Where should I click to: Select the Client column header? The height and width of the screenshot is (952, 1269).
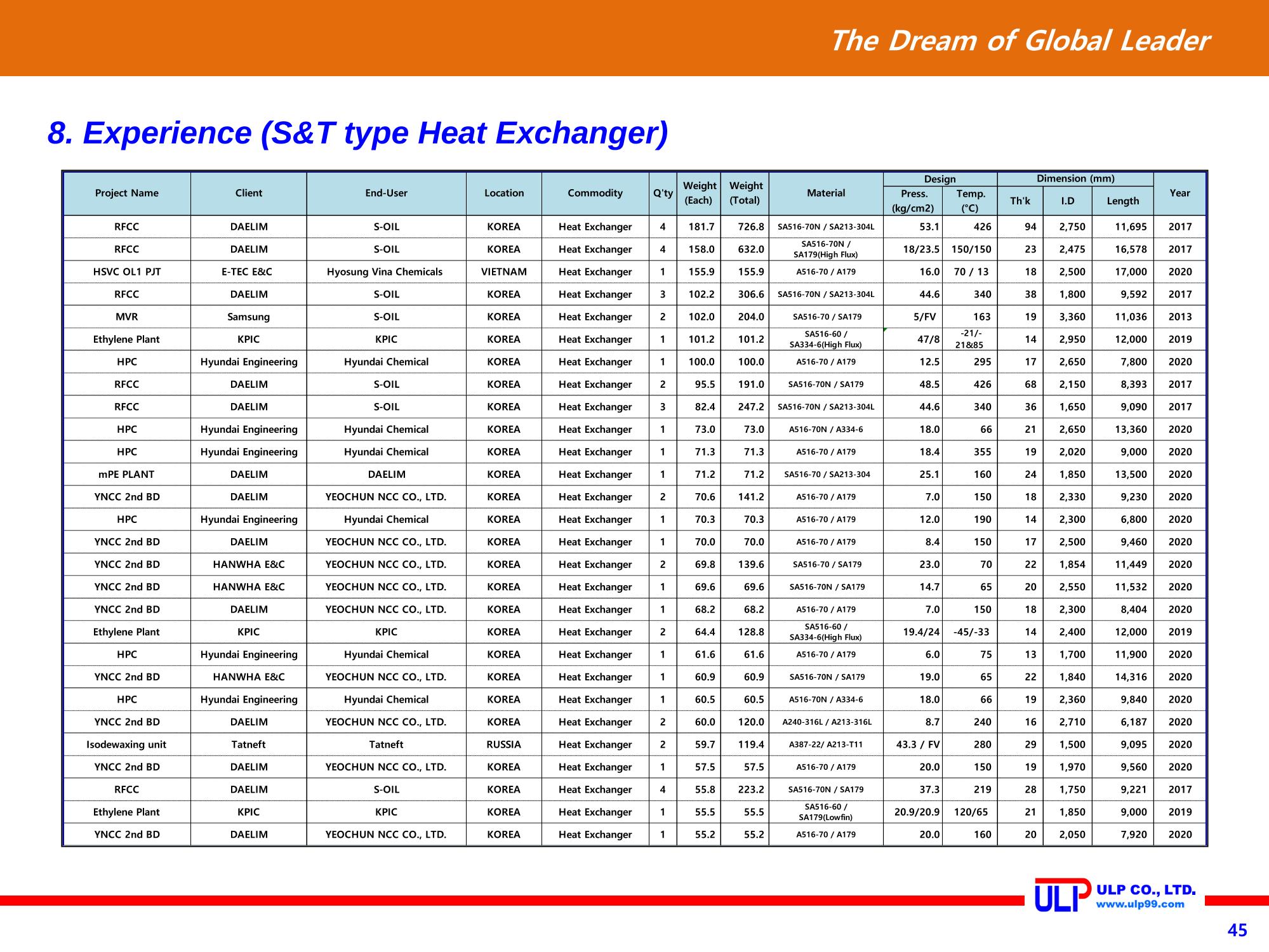coord(249,194)
